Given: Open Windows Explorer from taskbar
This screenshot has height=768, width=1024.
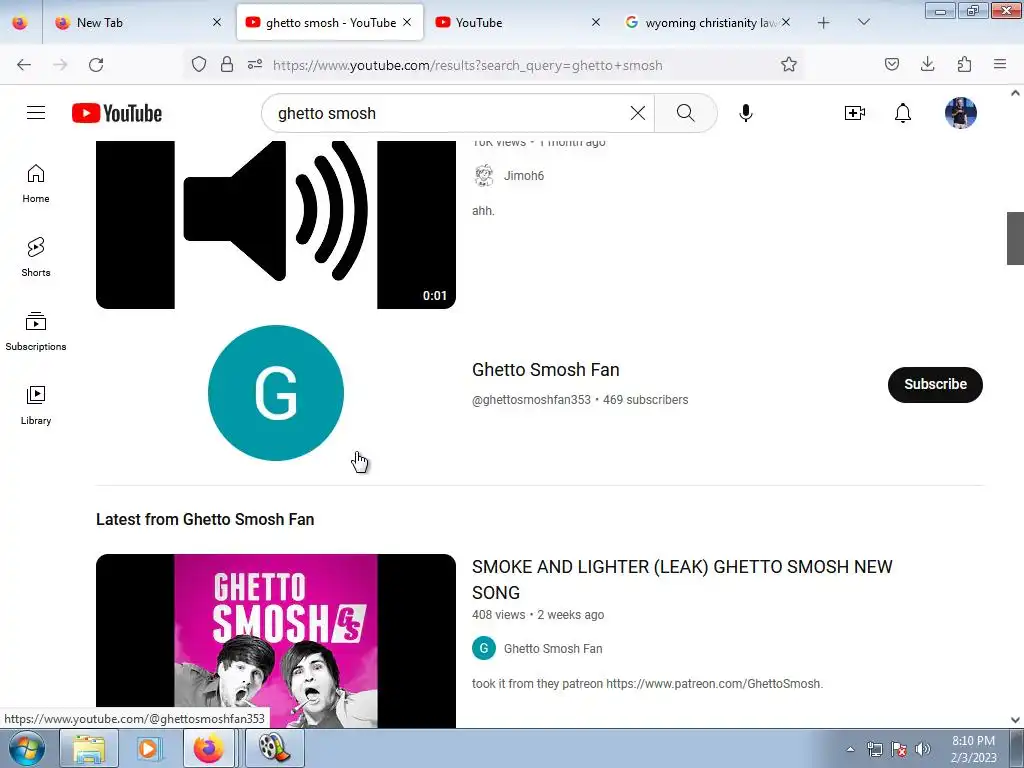Looking at the screenshot, I should [x=89, y=748].
